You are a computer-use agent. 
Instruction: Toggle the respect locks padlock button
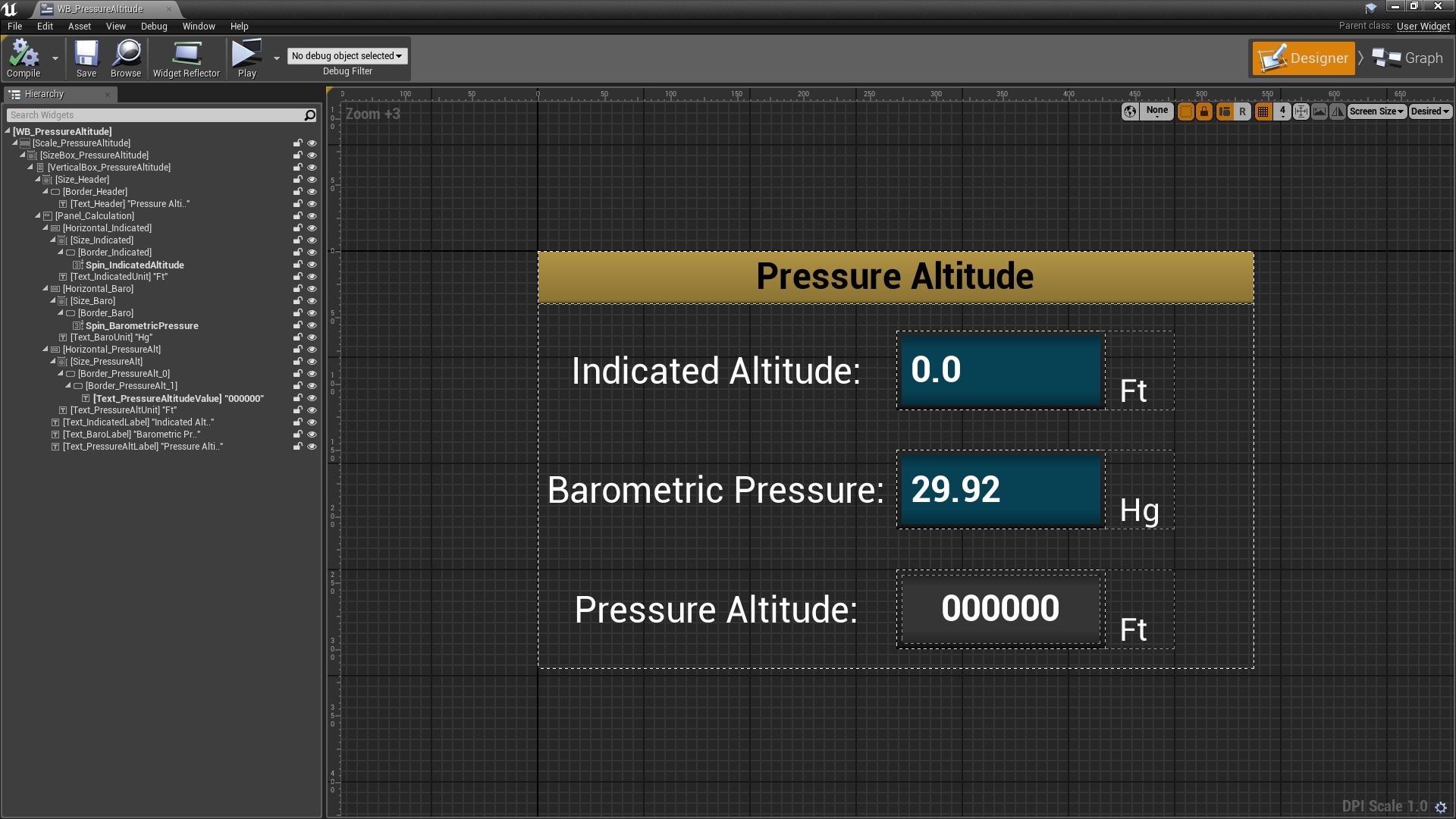click(x=1204, y=111)
